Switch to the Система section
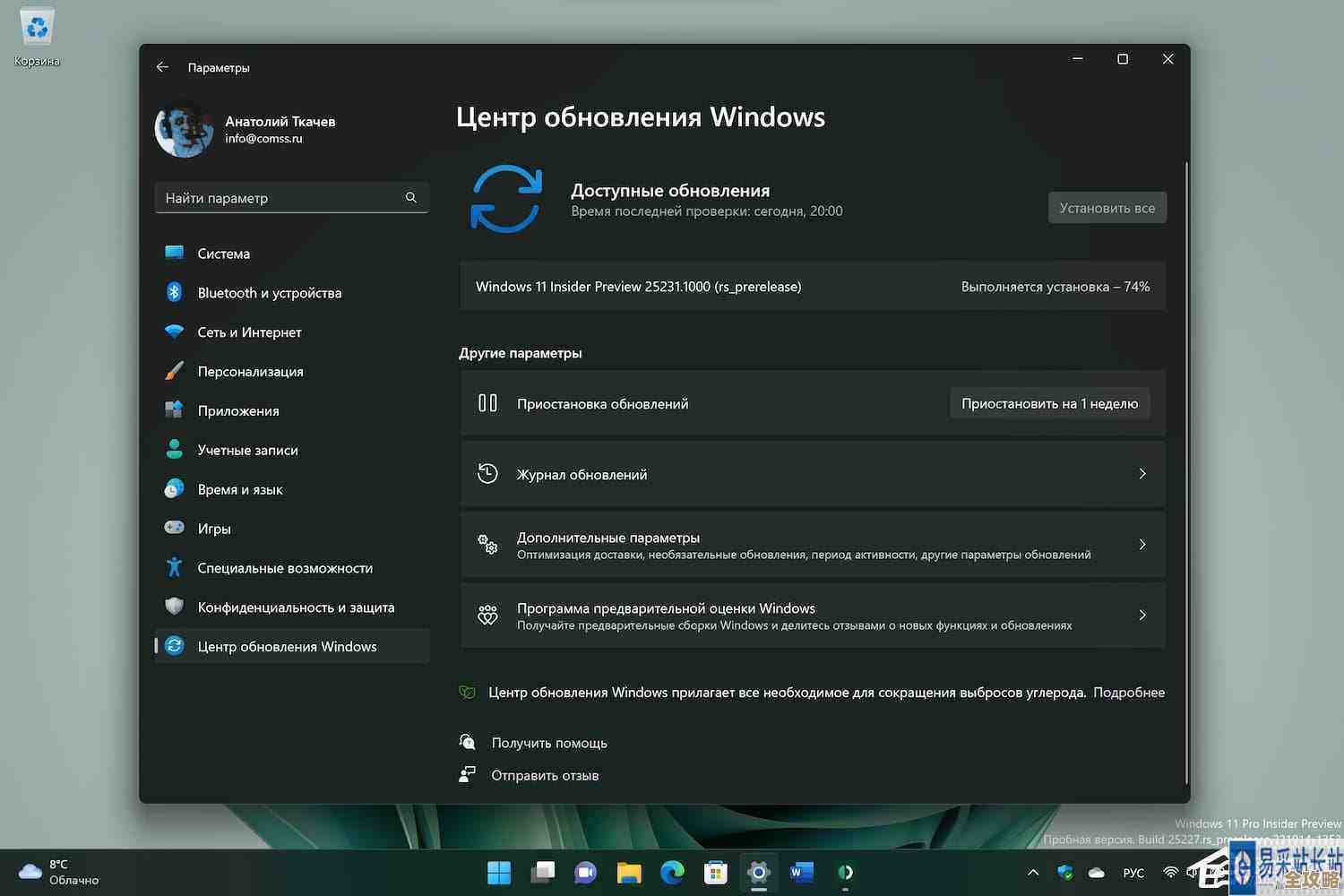Viewport: 1344px width, 896px height. click(223, 254)
